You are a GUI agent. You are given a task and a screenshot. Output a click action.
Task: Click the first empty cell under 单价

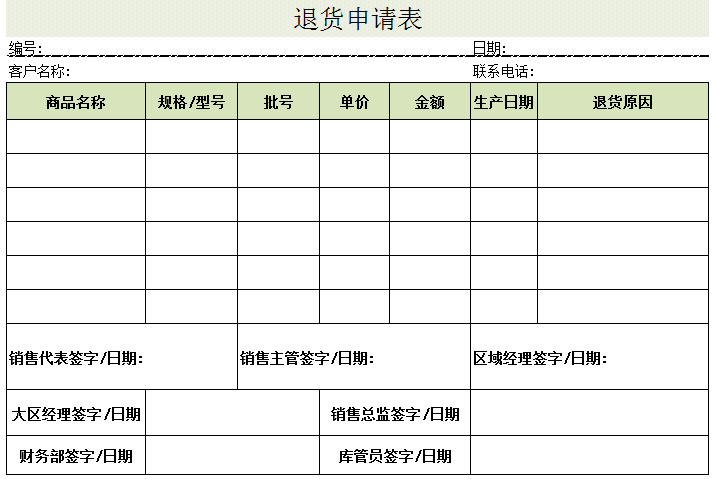click(354, 136)
